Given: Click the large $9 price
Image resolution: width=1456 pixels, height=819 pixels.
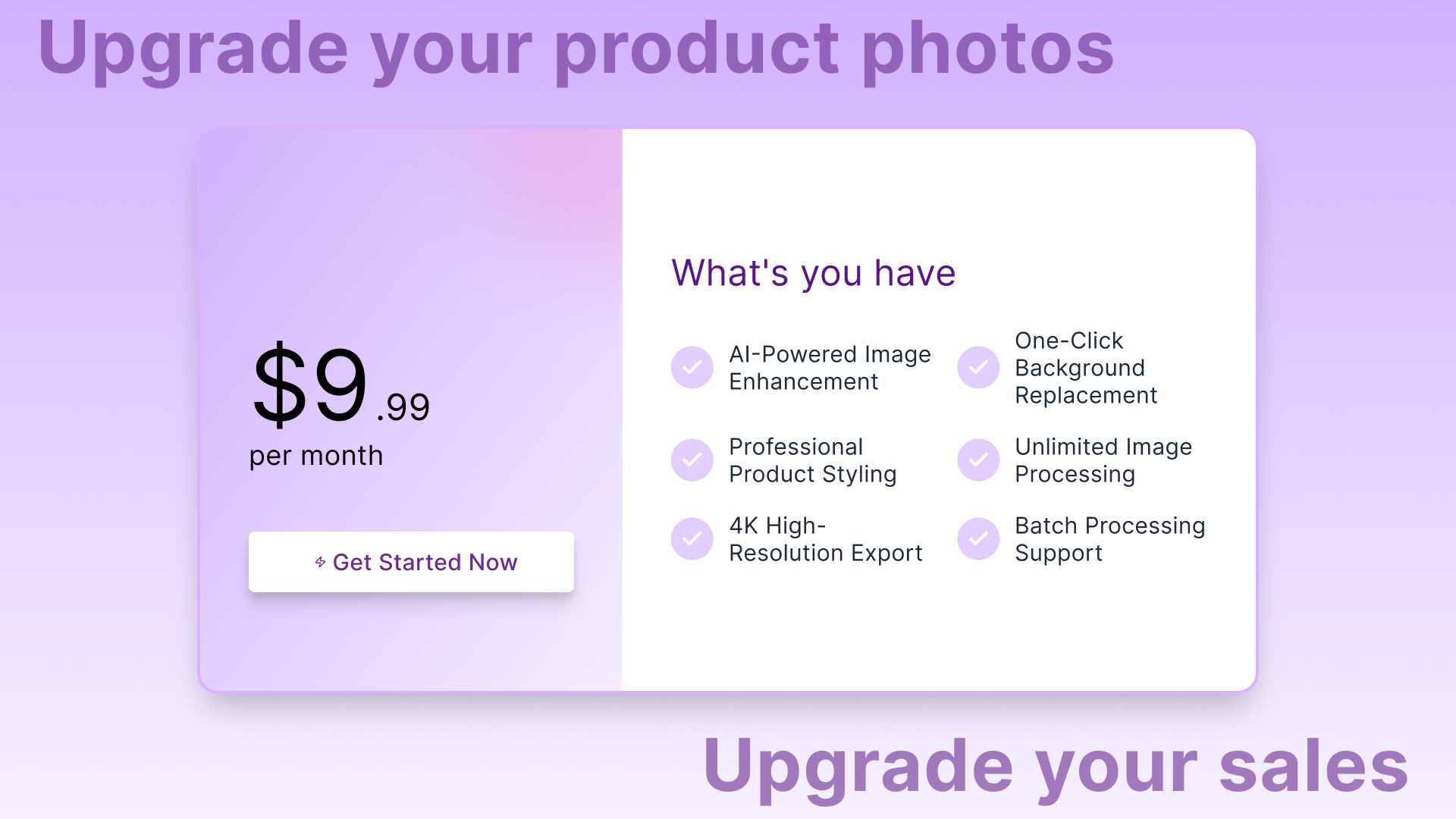Looking at the screenshot, I should (x=310, y=384).
